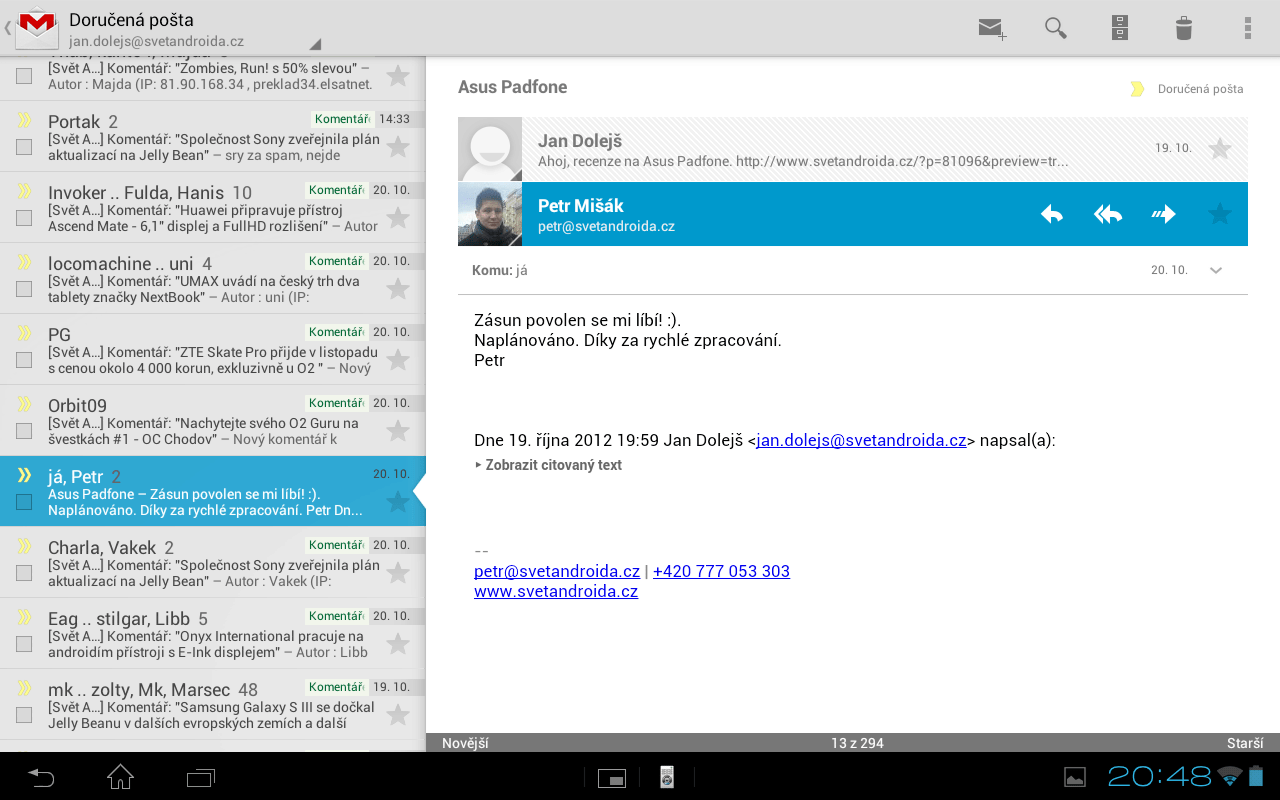Screen dimensions: 1280x800
Task: Open the gallery notification icon
Action: (x=1075, y=777)
